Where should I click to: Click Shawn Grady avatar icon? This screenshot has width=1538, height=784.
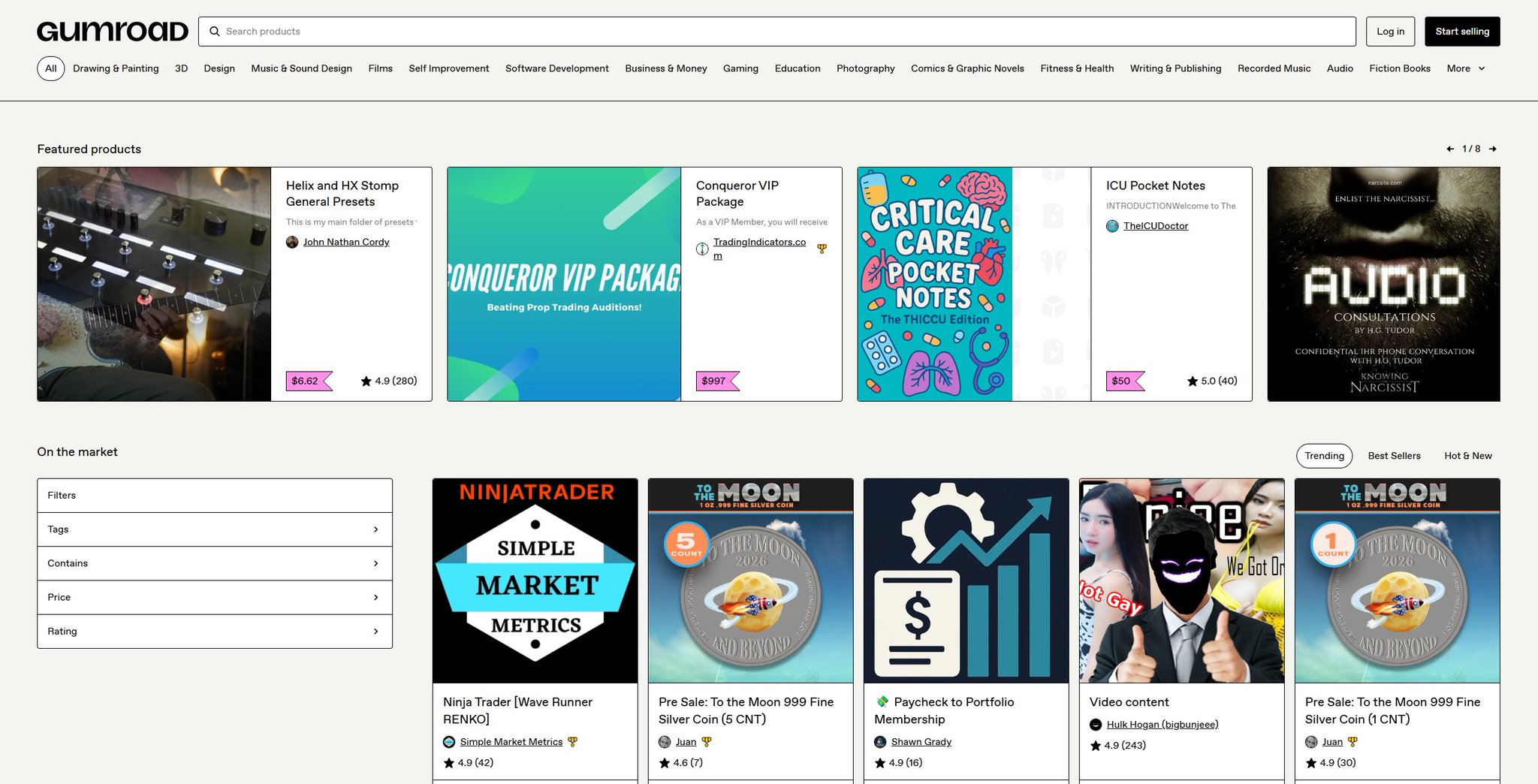[x=880, y=742]
